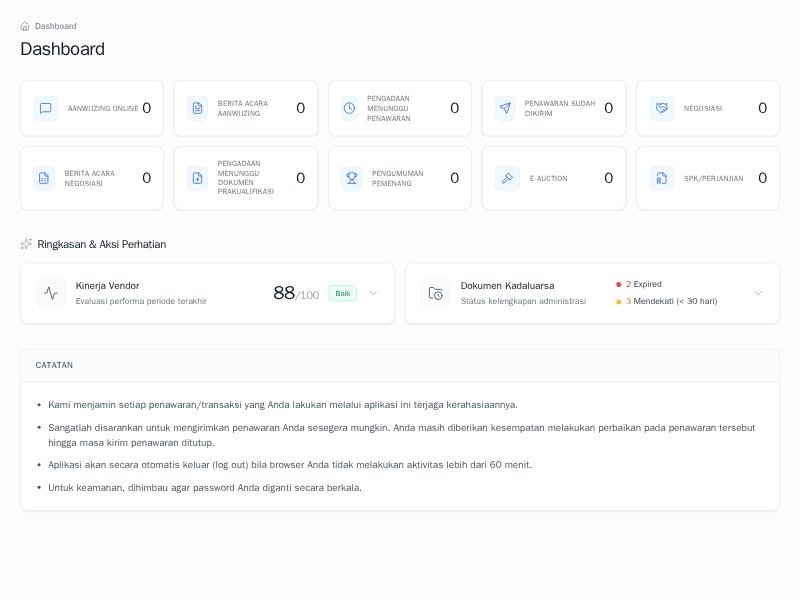Image resolution: width=800 pixels, height=600 pixels.
Task: Click the Berita Acara Aanwijzing document icon
Action: [197, 108]
